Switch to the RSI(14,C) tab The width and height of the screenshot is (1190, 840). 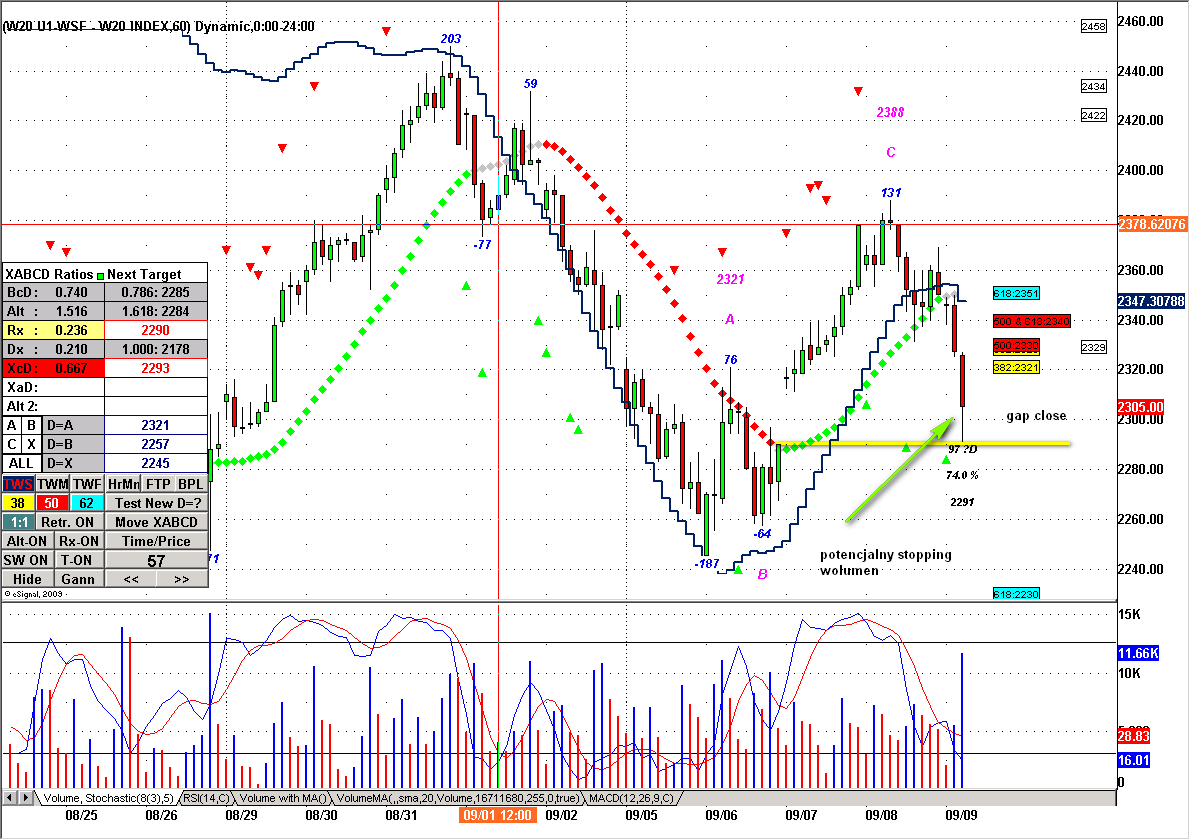pyautogui.click(x=206, y=798)
